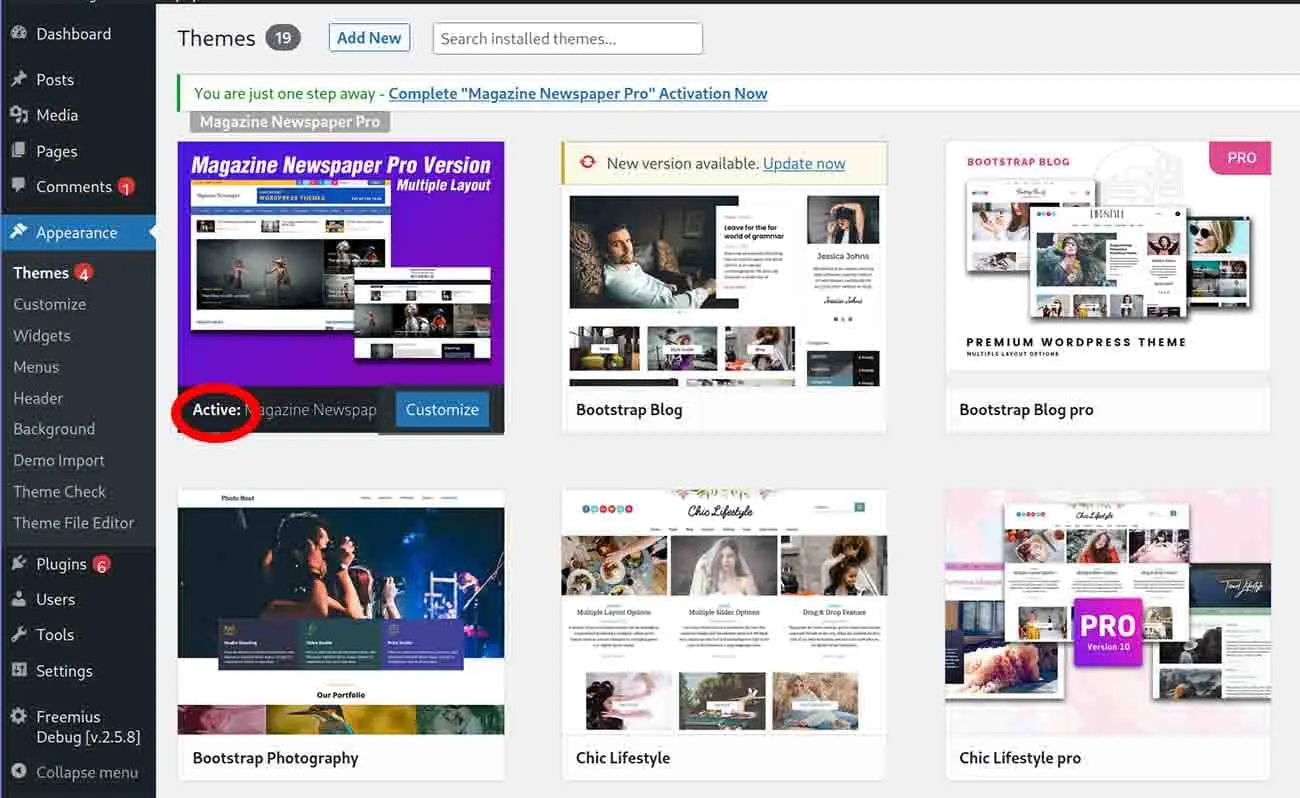Click the Update now link
Image resolution: width=1300 pixels, height=798 pixels.
(804, 163)
